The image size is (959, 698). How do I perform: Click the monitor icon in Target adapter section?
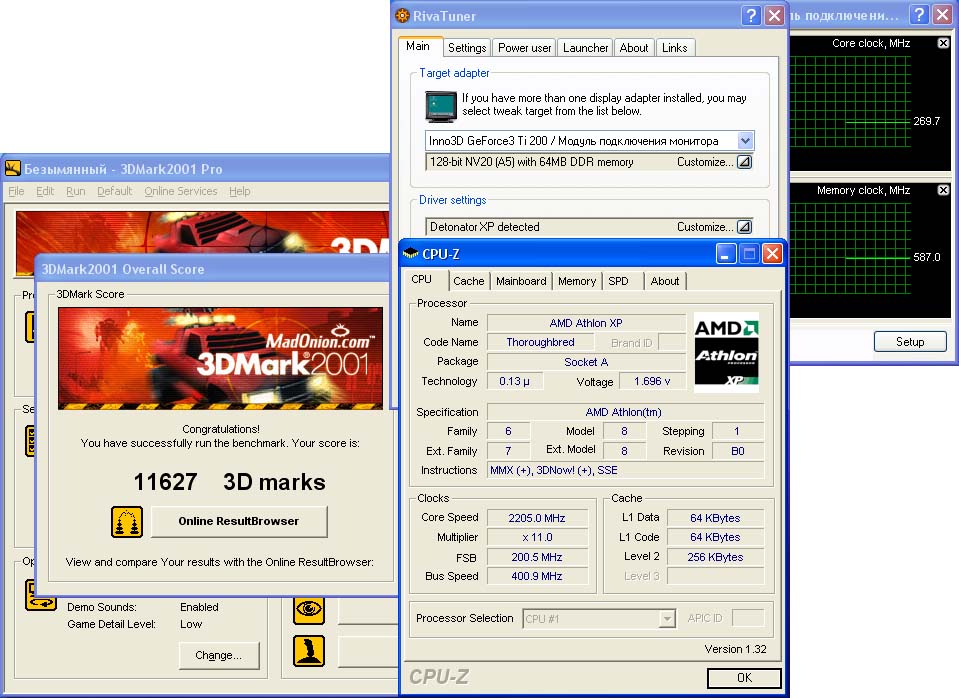click(441, 106)
